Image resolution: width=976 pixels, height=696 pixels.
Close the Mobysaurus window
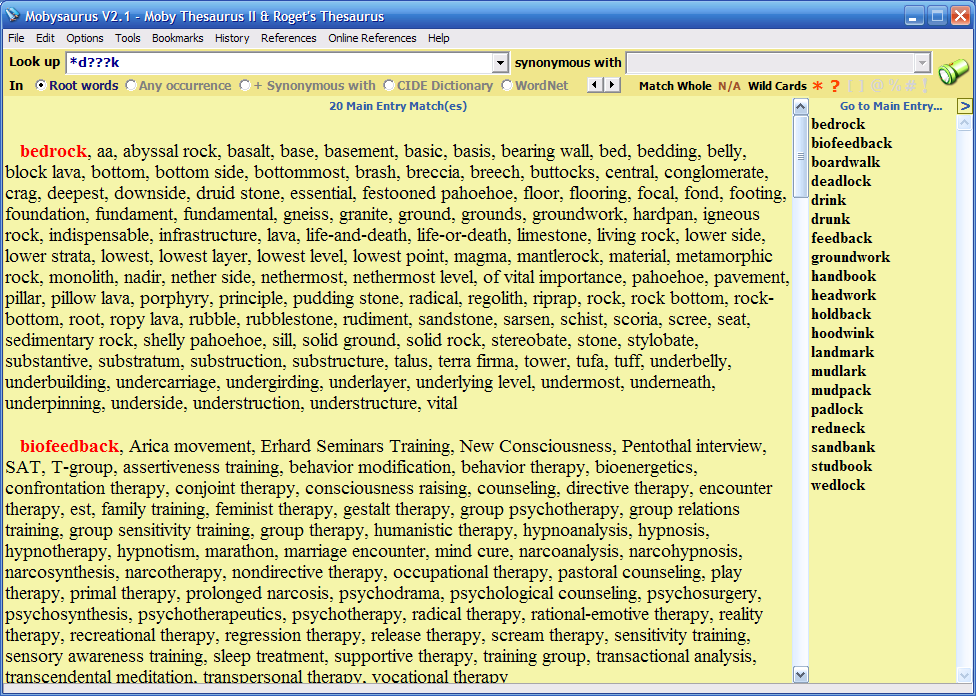tap(960, 16)
